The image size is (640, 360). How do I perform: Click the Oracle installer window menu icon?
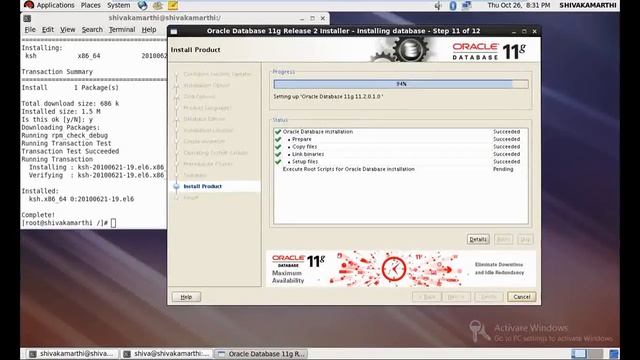point(174,31)
